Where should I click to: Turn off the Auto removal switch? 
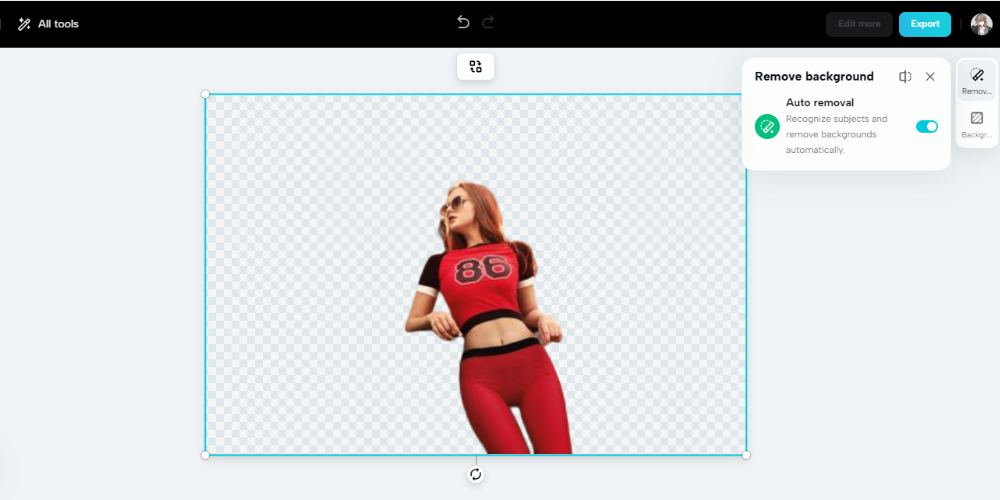click(927, 126)
